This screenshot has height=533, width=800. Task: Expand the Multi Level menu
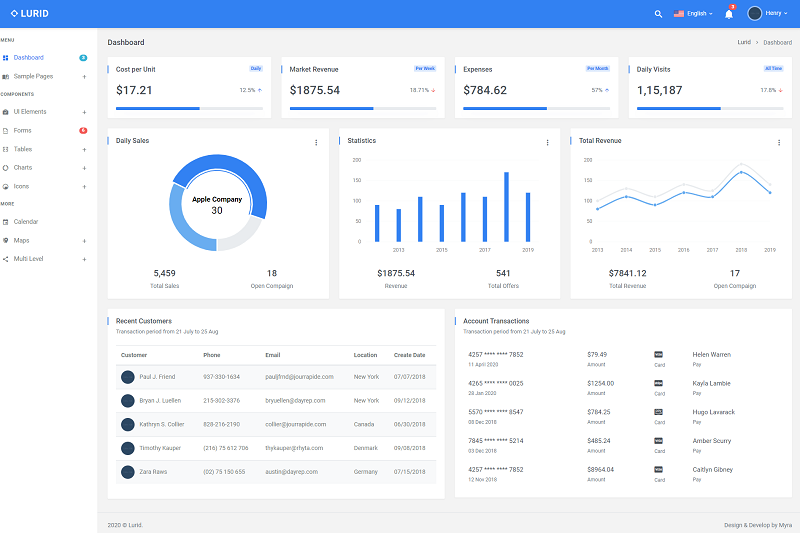(x=84, y=259)
